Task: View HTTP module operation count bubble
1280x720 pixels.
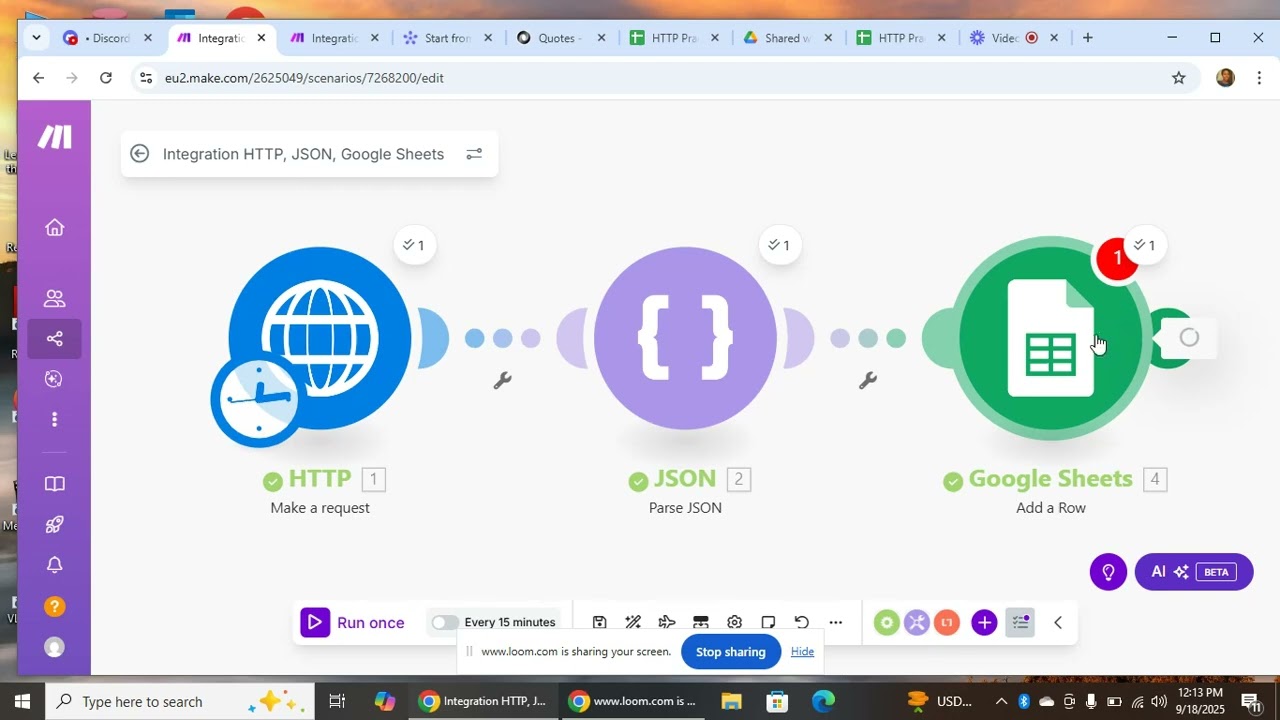Action: coord(414,245)
